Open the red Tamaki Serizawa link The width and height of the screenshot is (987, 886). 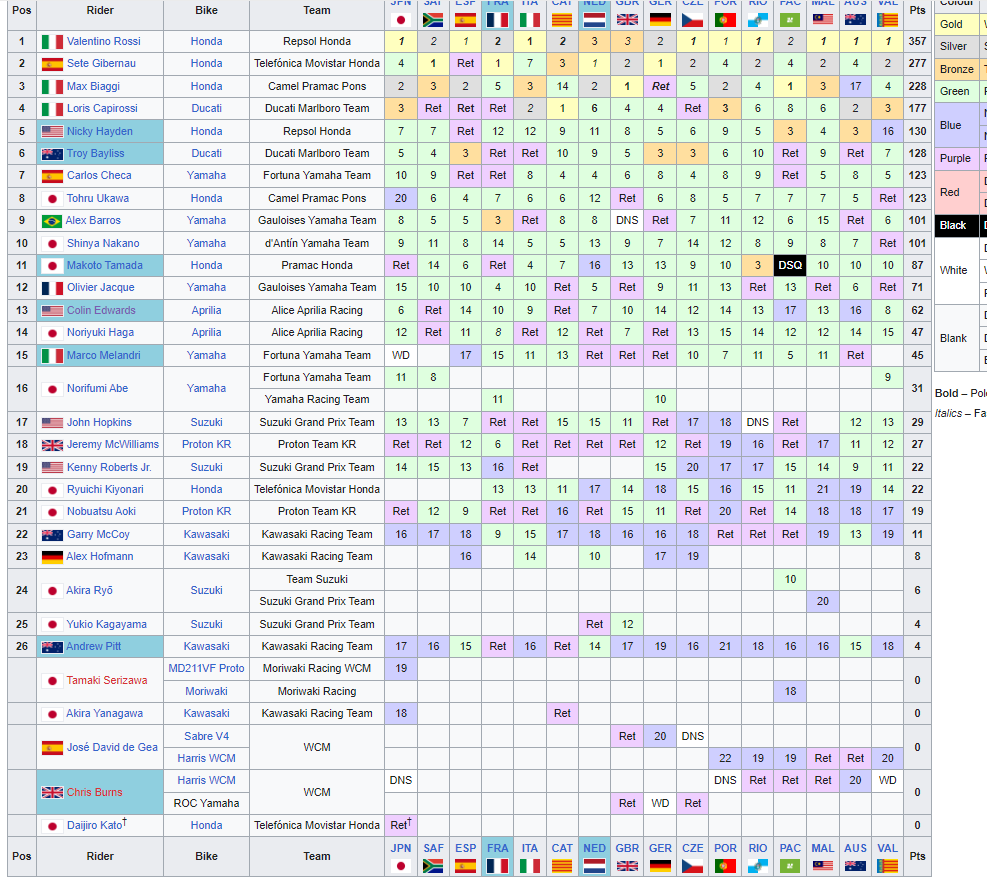click(x=107, y=680)
